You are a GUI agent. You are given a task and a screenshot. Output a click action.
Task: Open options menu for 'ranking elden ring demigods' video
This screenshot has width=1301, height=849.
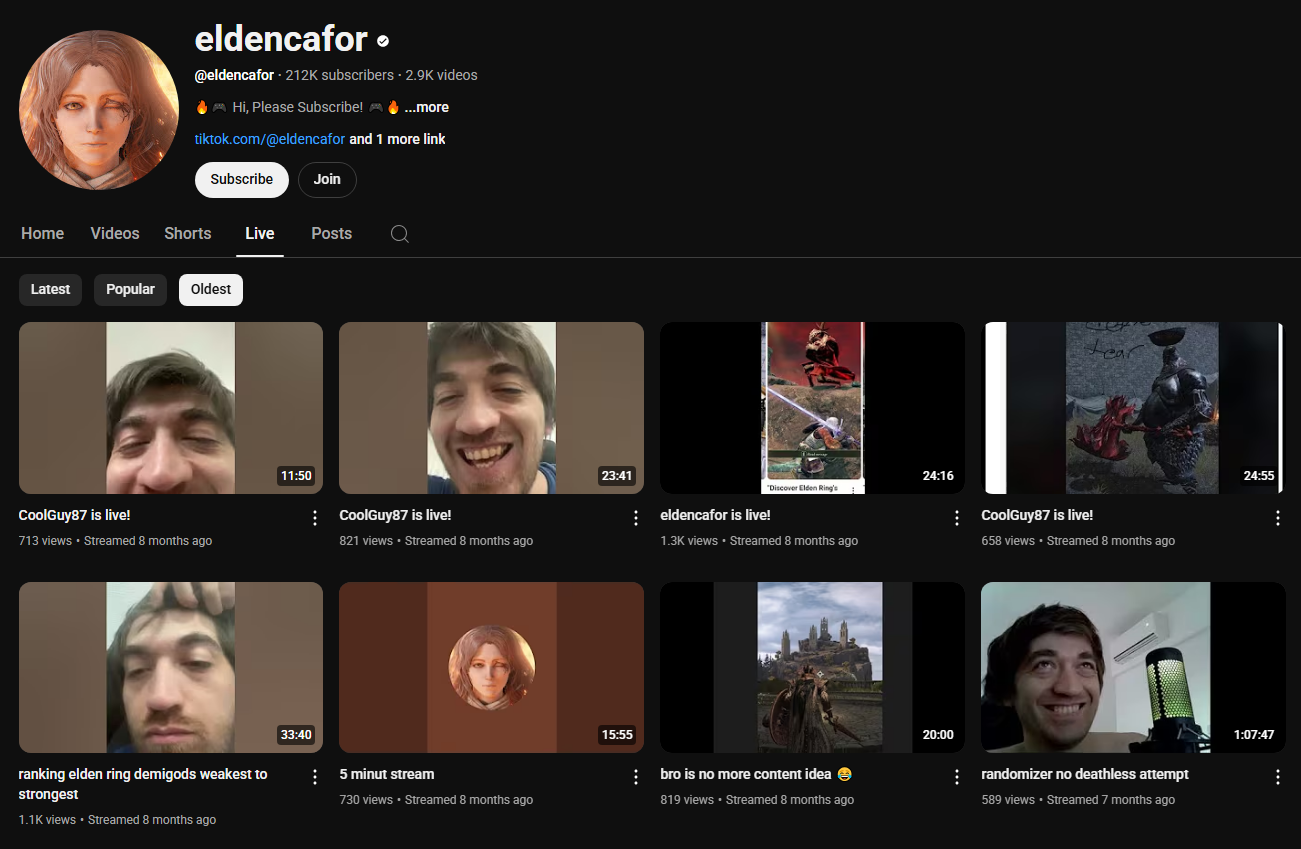[x=315, y=777]
